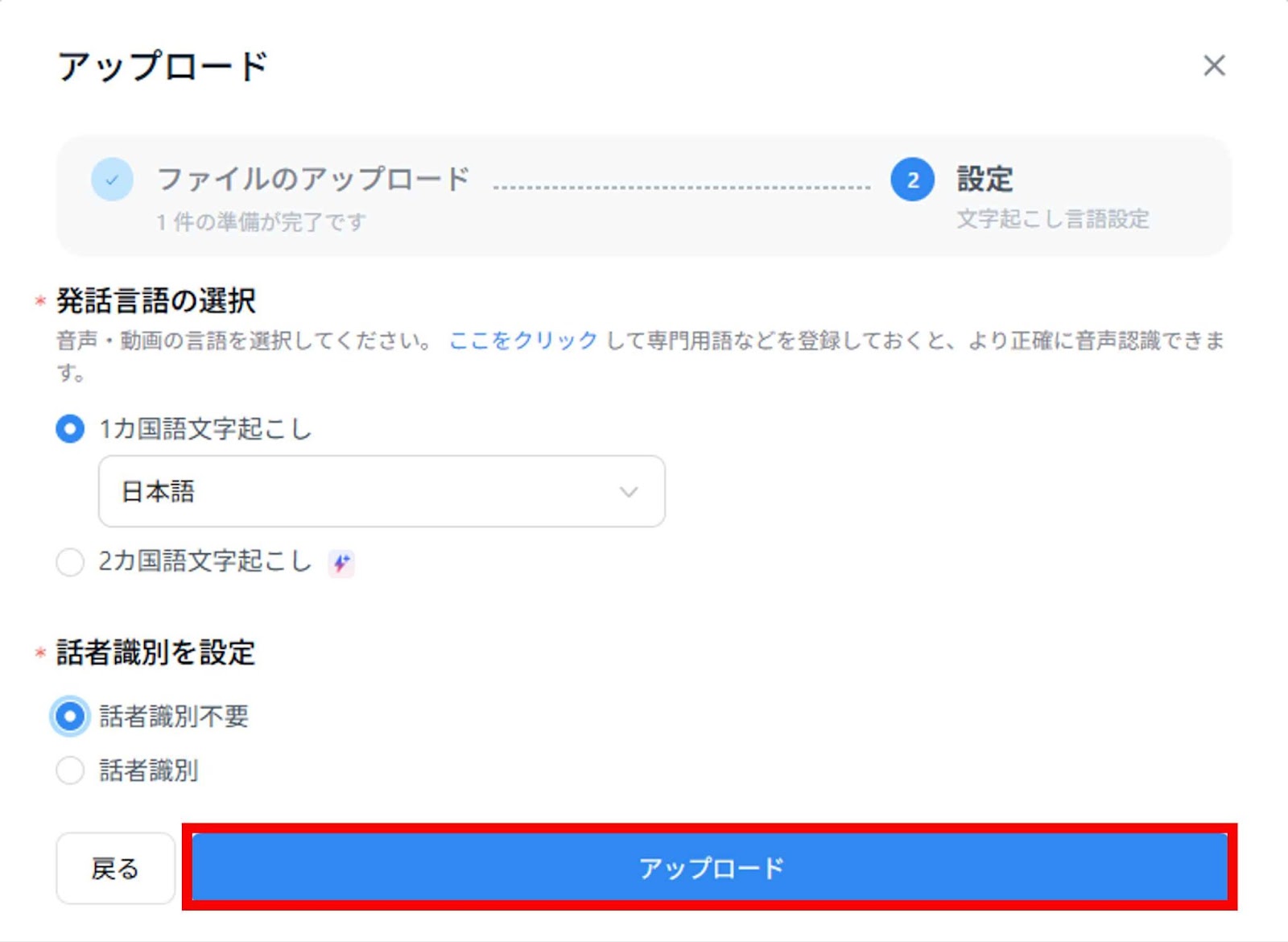The height and width of the screenshot is (942, 1288).
Task: Close the アップロード dialog
Action: [1216, 67]
